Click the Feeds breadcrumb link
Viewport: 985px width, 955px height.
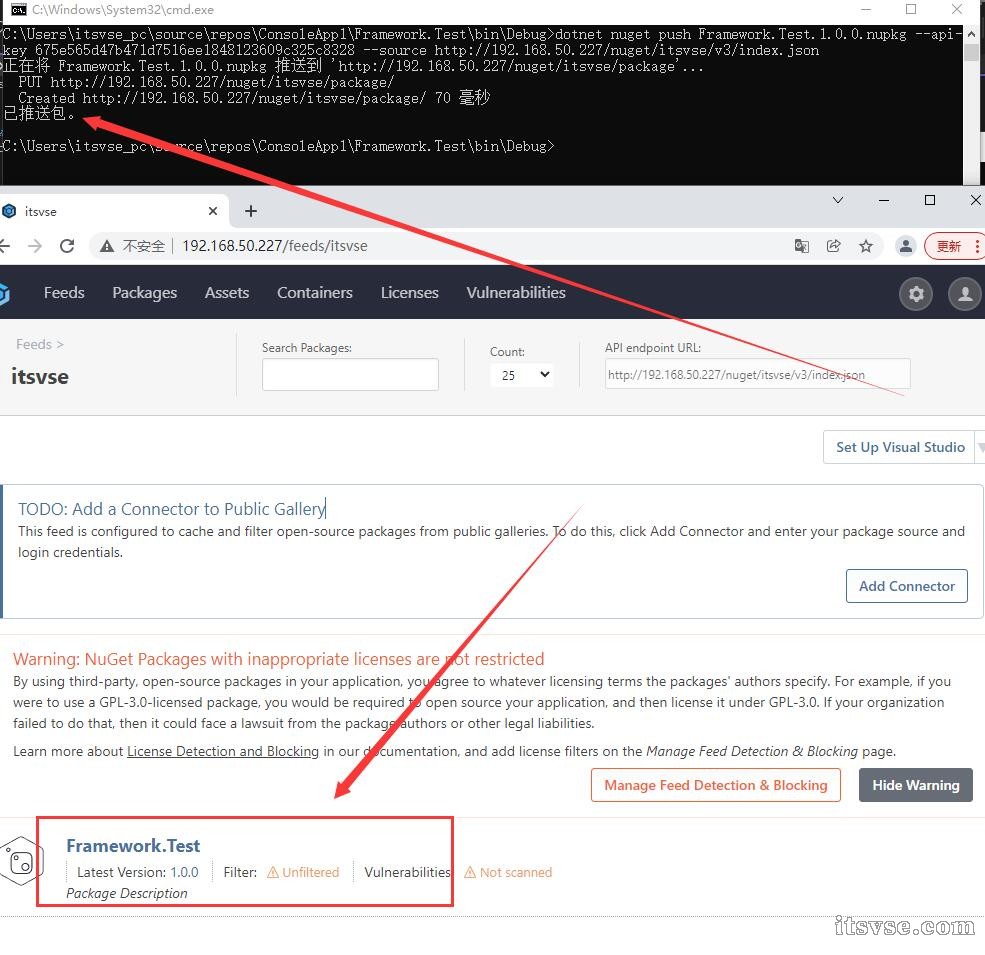[34, 344]
